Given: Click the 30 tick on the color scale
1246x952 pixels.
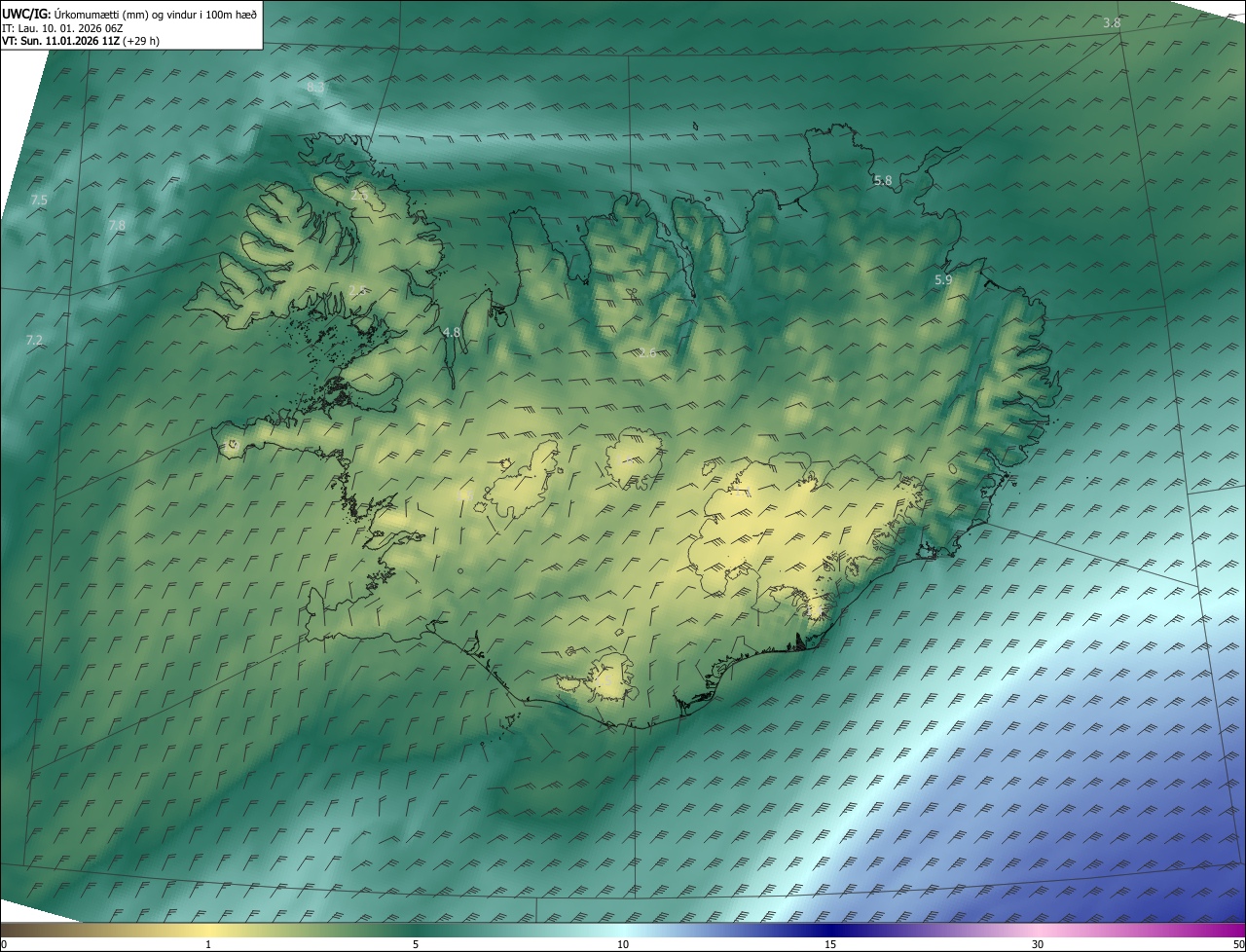Looking at the screenshot, I should click(1038, 945).
